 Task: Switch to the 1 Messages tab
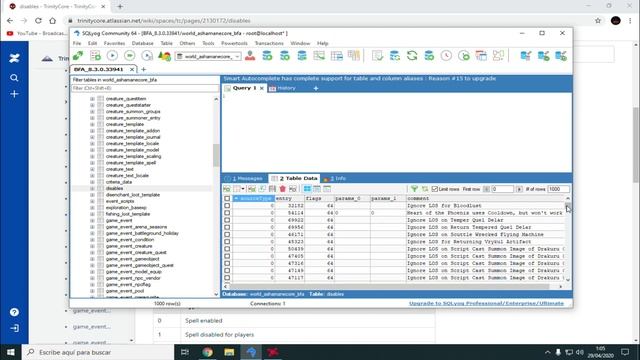[244, 178]
